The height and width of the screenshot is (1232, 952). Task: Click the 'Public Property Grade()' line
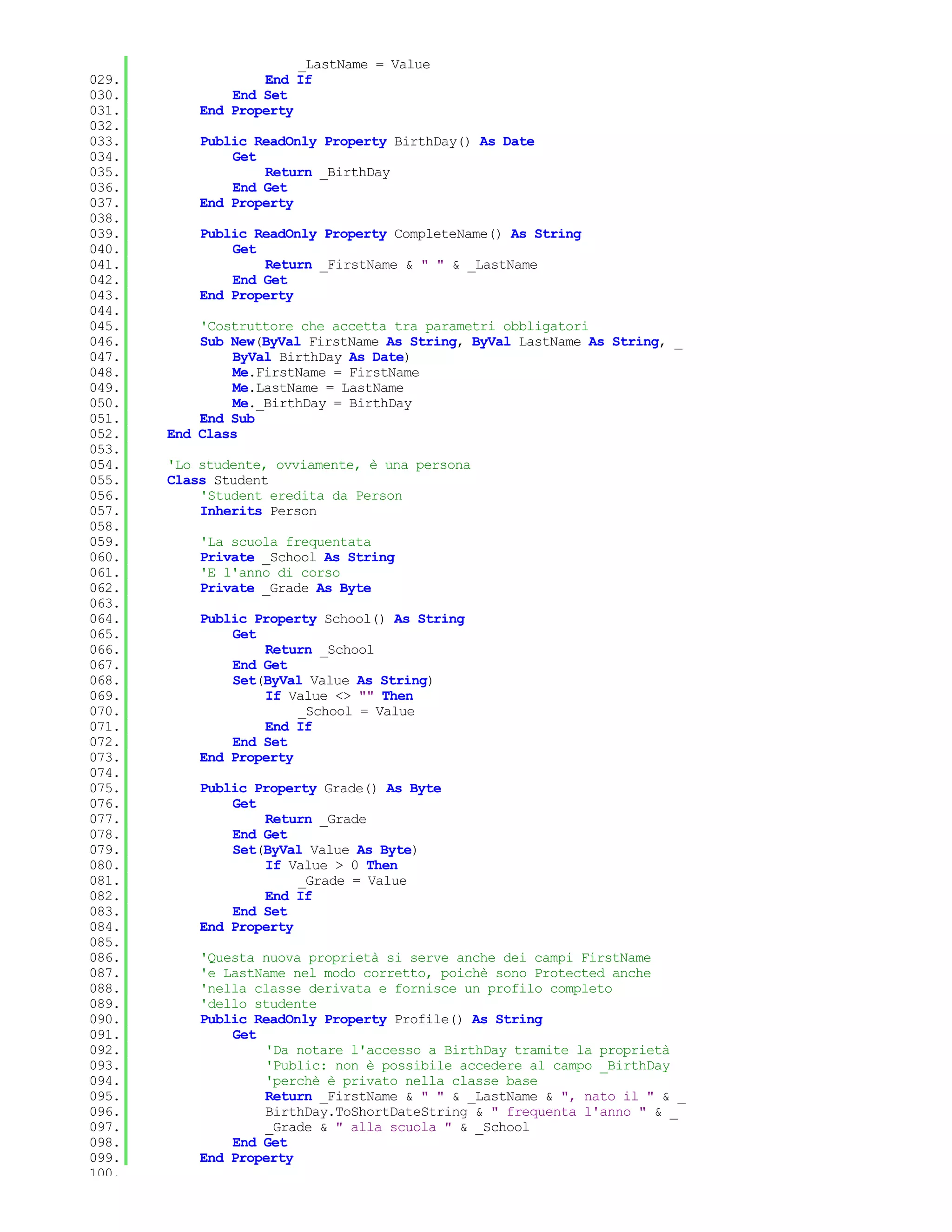(320, 788)
